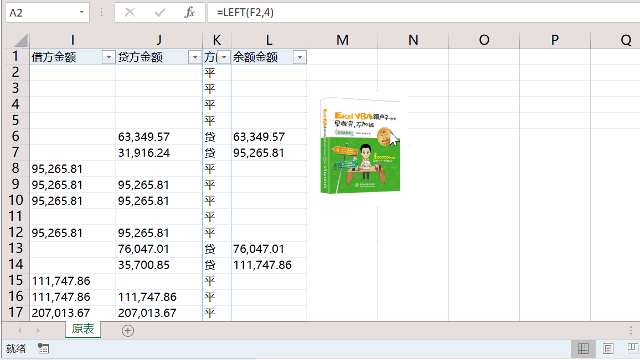Click the Excel VBA book cover image
This screenshot has width=640, height=360.
360,145
